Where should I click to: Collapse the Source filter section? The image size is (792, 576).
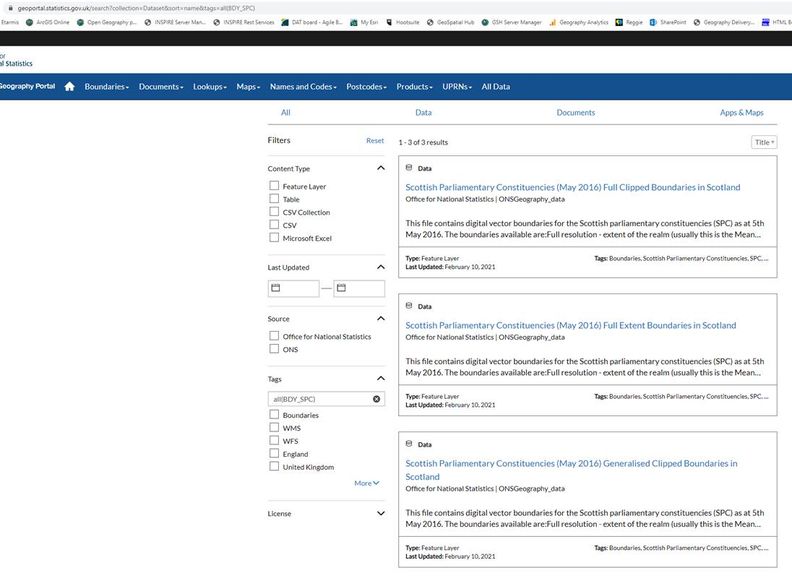(x=381, y=318)
